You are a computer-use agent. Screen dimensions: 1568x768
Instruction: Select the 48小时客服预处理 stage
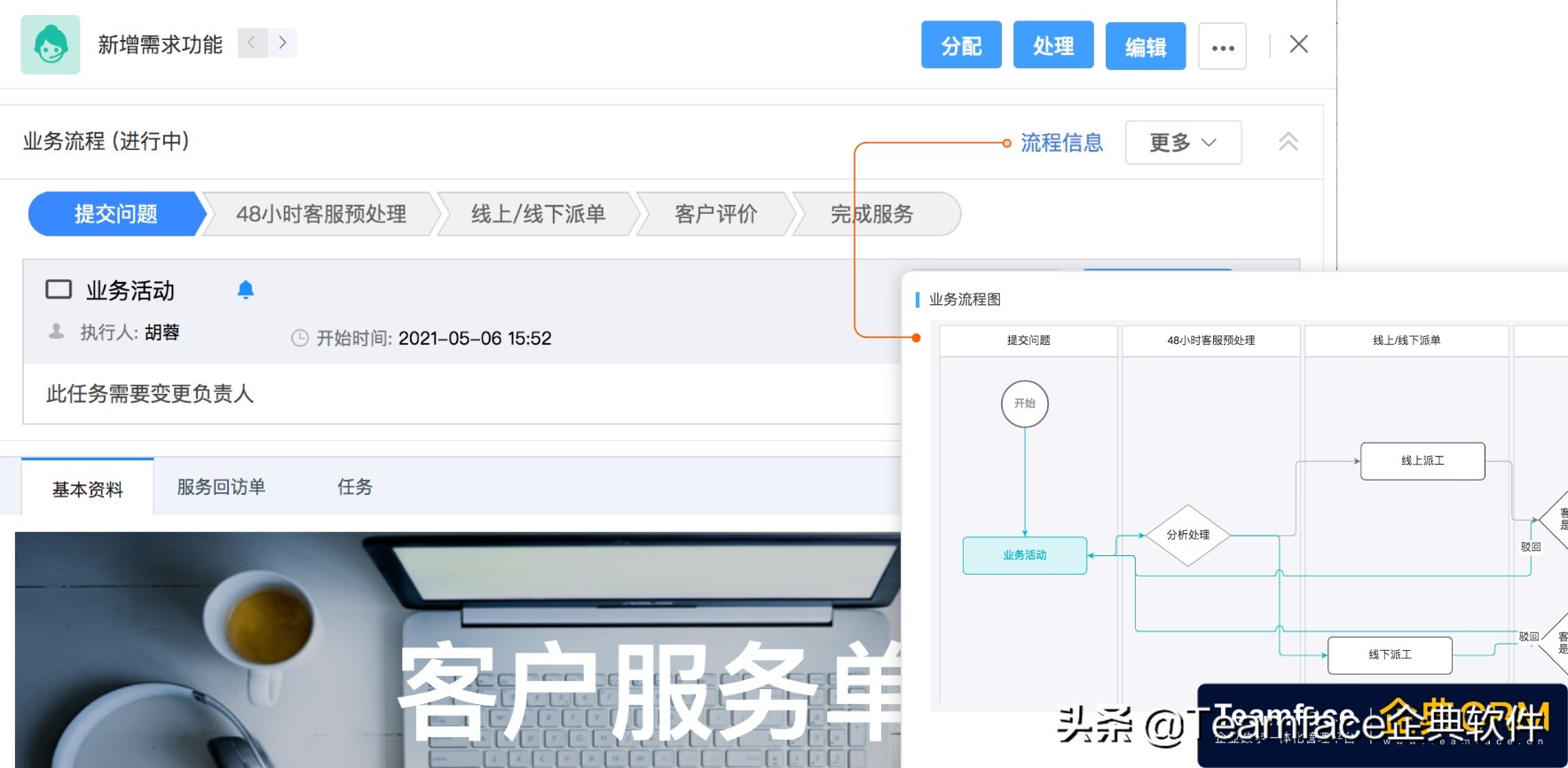[321, 214]
